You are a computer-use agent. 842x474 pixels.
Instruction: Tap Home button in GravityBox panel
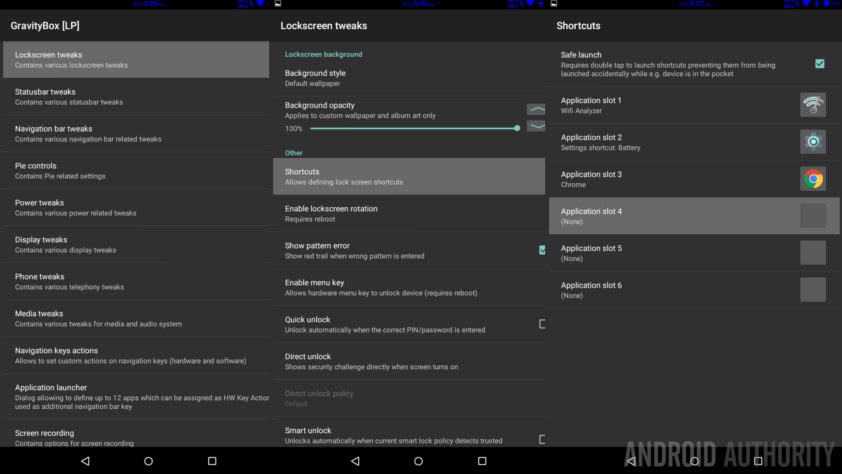click(149, 461)
